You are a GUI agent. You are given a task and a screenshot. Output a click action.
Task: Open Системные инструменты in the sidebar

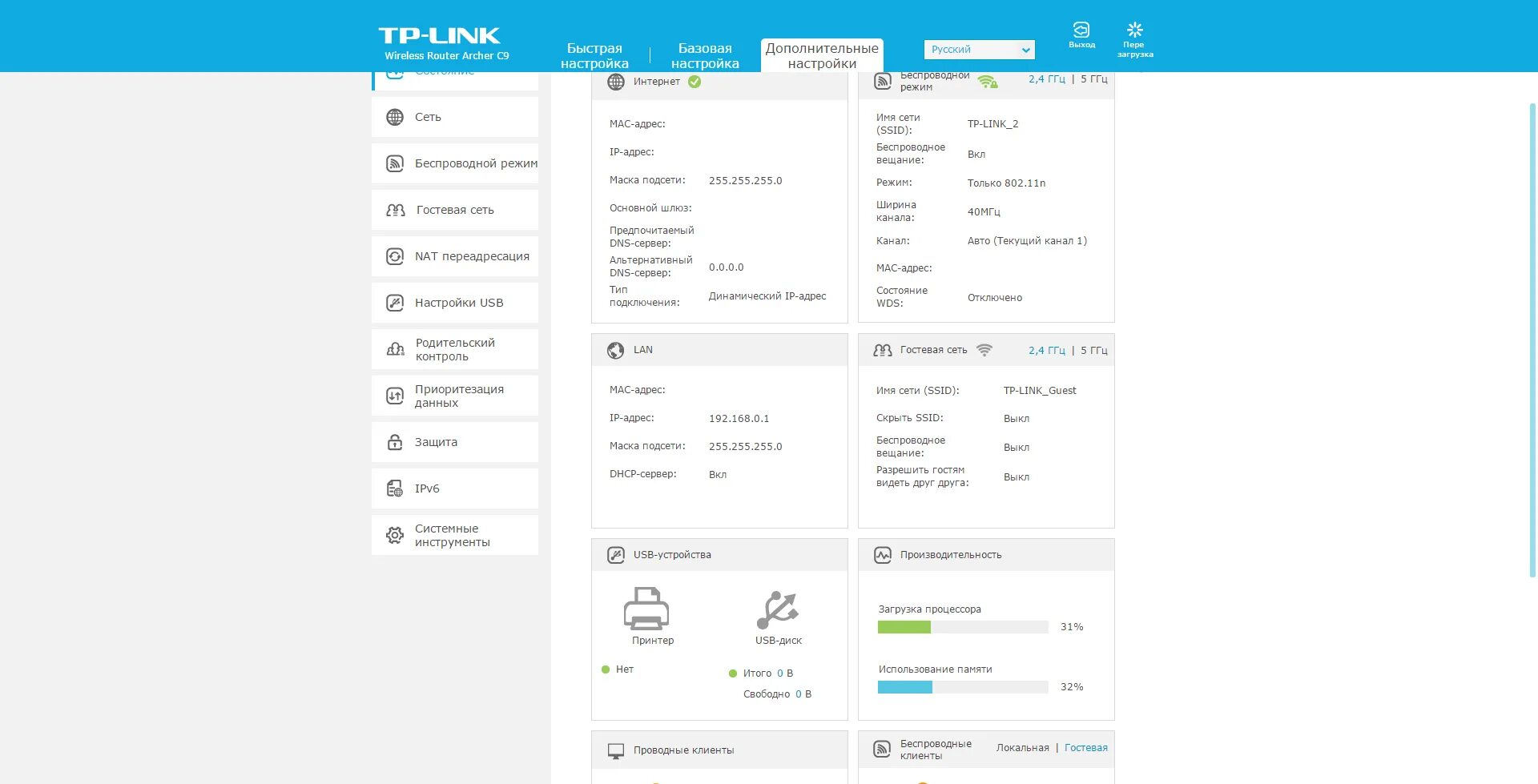pyautogui.click(x=455, y=535)
